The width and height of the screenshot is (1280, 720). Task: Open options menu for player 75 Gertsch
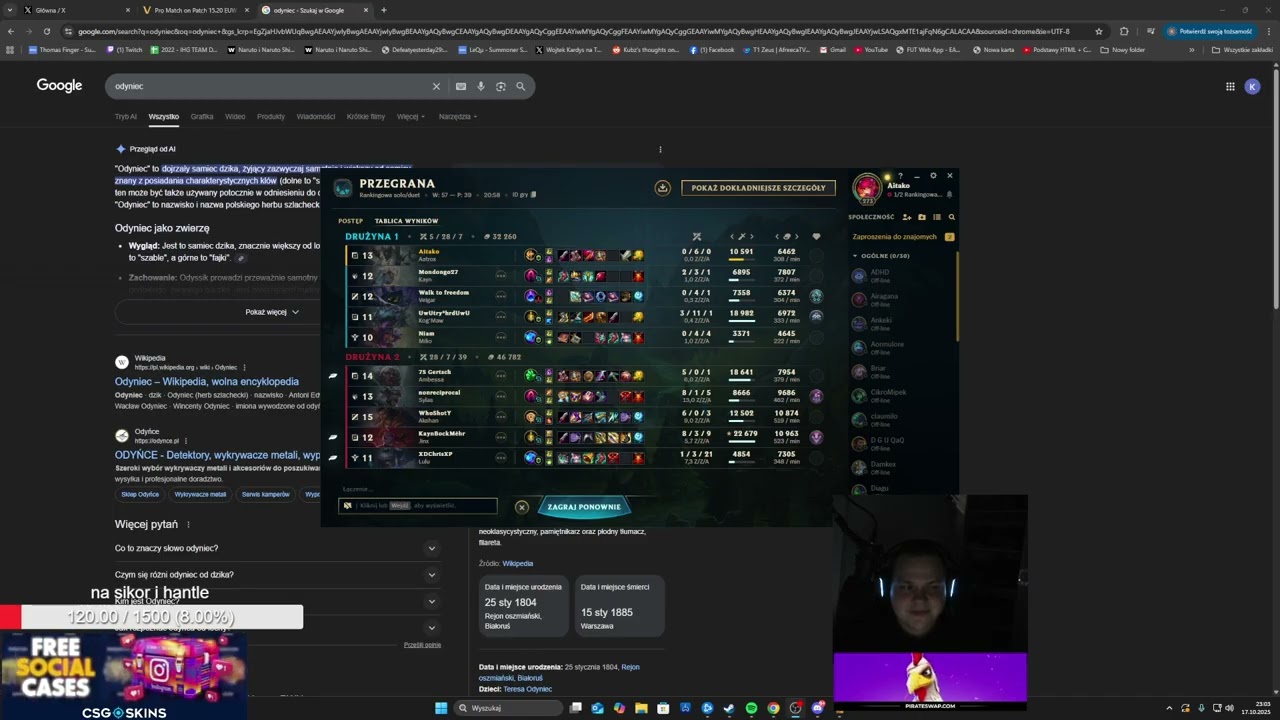coord(501,376)
